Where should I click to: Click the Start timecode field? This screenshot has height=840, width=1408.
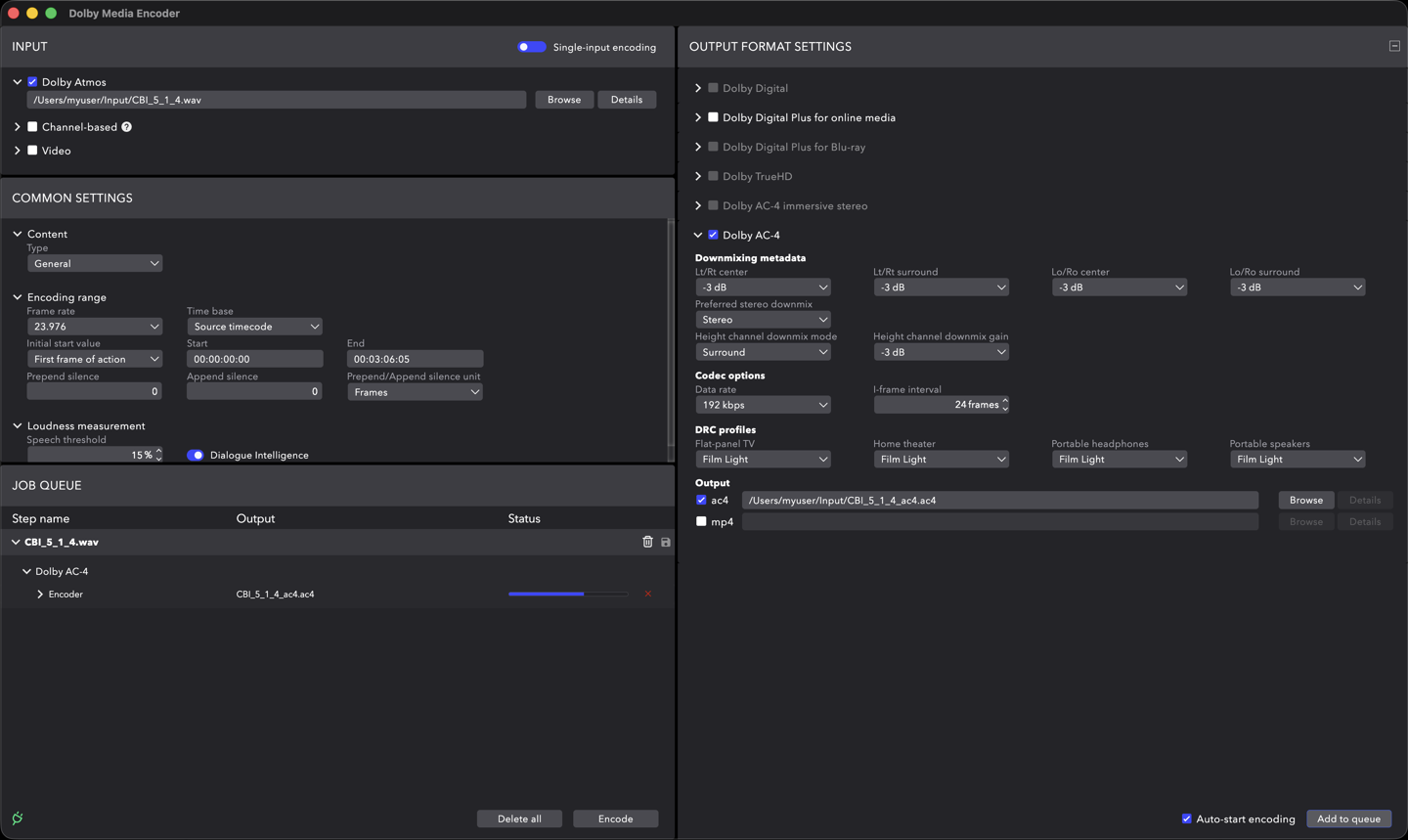(x=254, y=359)
